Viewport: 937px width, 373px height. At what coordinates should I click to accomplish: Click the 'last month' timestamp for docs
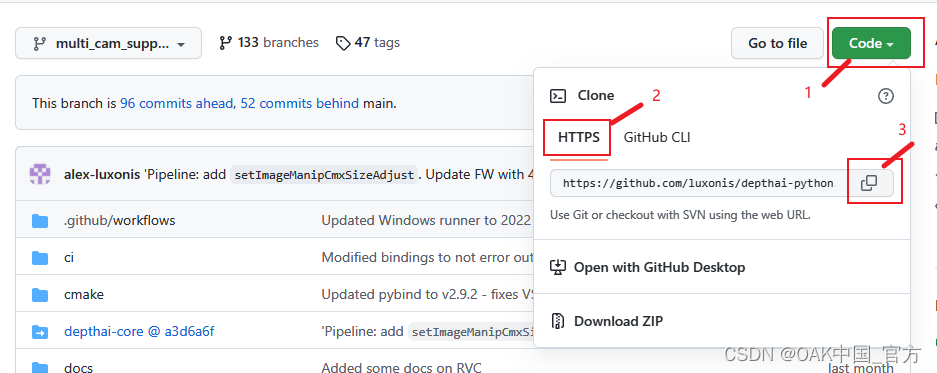(x=861, y=368)
